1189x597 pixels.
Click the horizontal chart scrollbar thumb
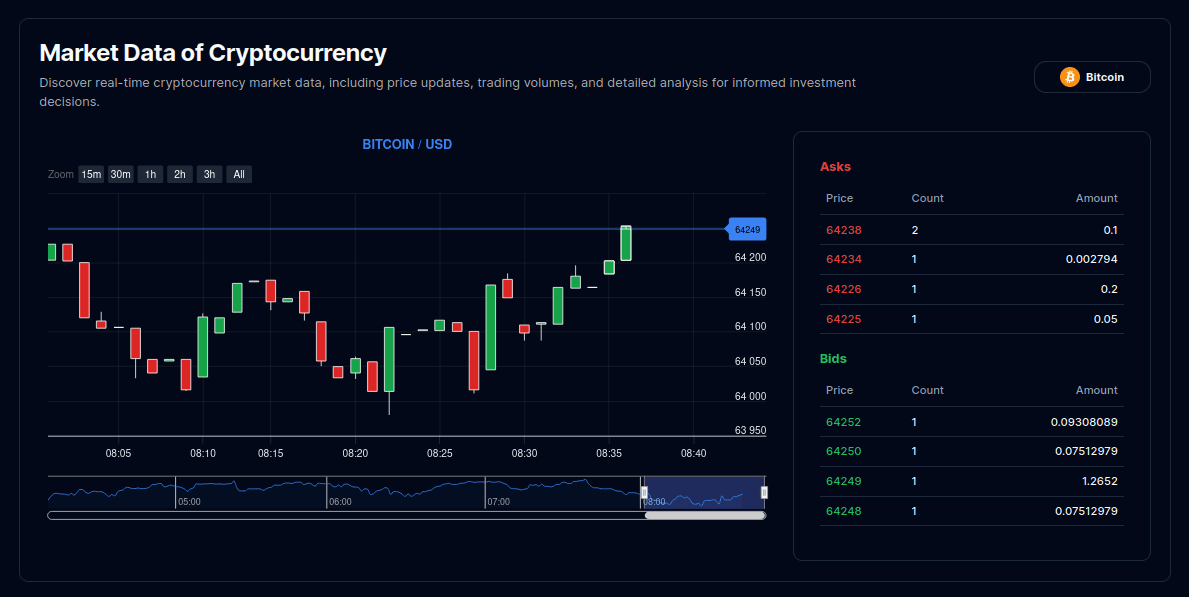(x=704, y=516)
